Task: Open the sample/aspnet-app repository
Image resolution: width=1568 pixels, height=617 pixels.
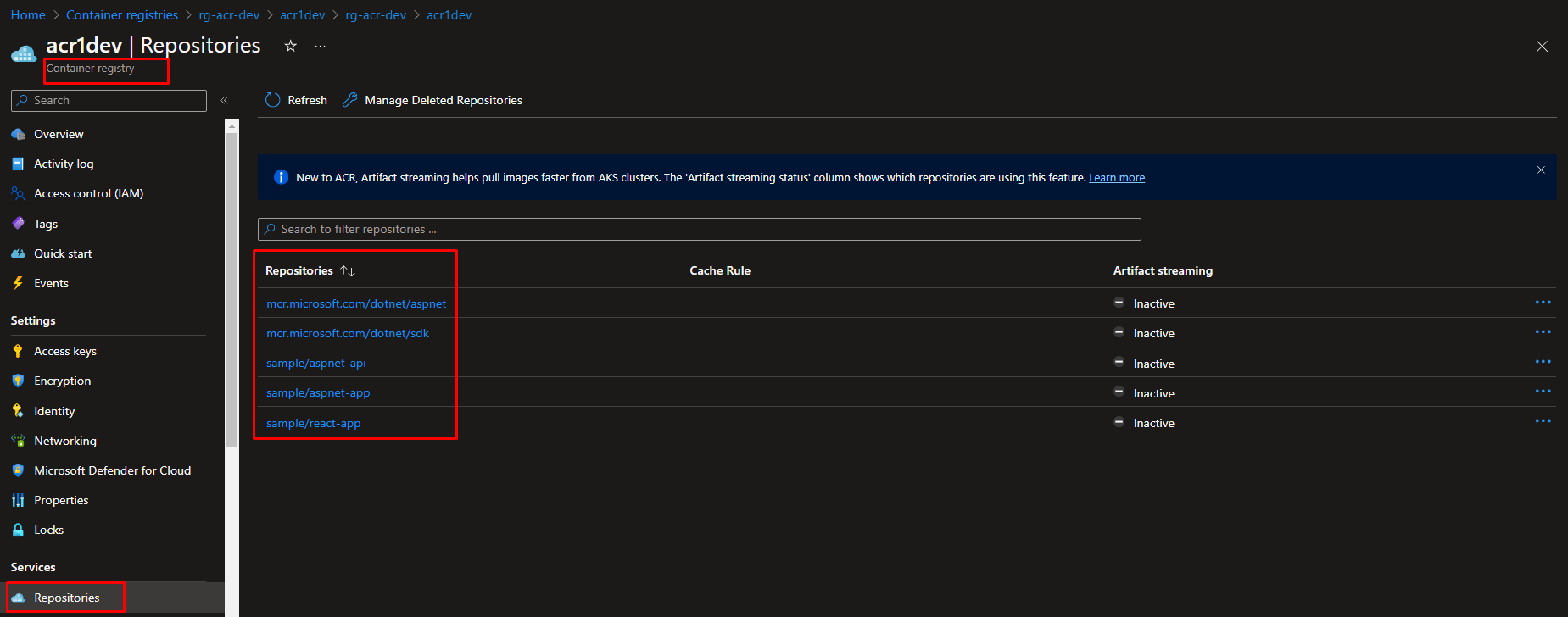Action: tap(318, 392)
